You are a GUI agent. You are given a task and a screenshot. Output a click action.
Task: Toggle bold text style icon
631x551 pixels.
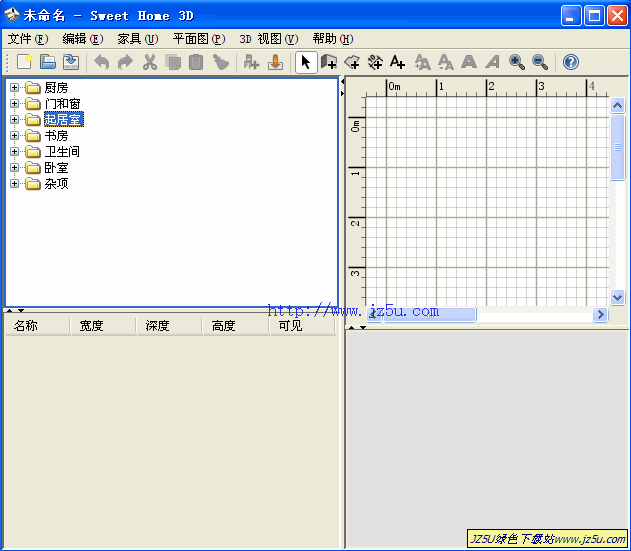(x=469, y=62)
